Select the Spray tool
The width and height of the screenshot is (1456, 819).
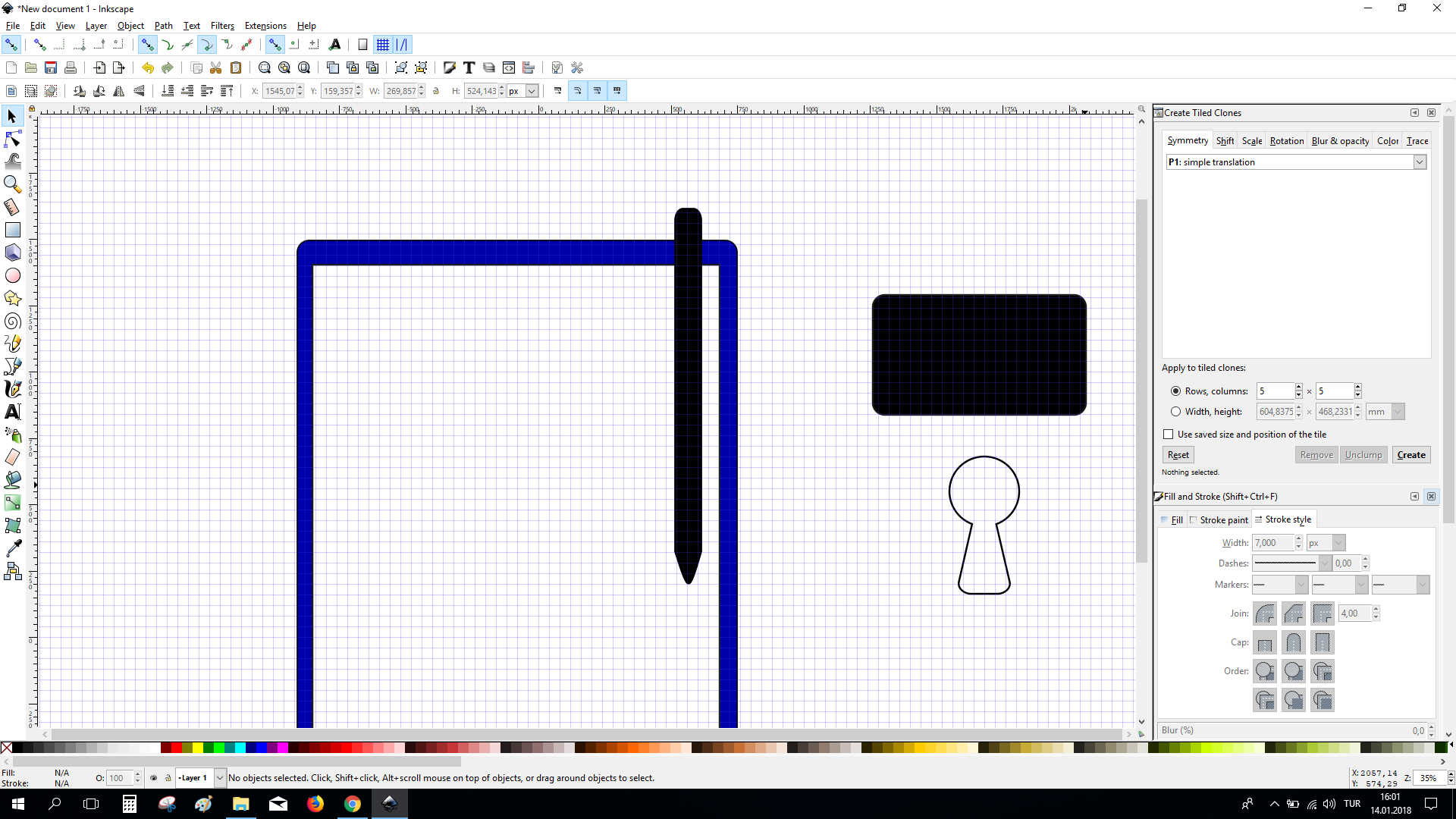tap(12, 435)
